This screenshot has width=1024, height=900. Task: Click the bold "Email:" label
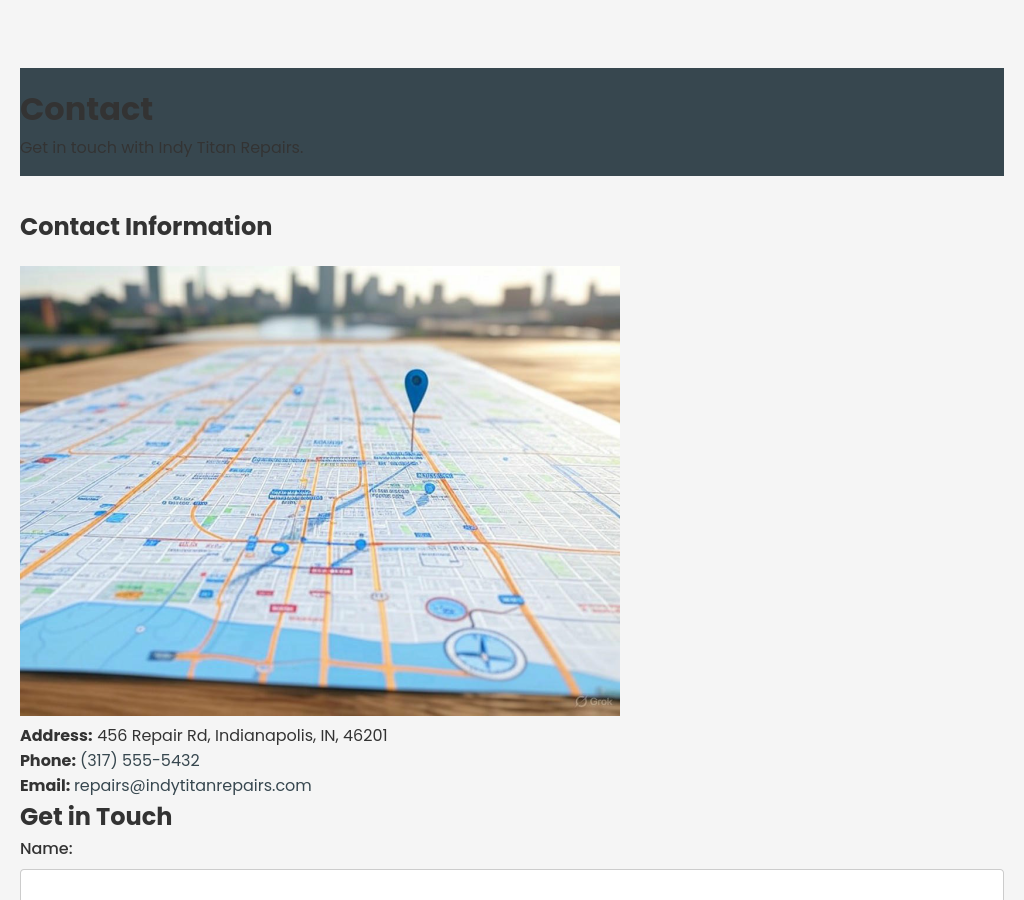[x=45, y=785]
